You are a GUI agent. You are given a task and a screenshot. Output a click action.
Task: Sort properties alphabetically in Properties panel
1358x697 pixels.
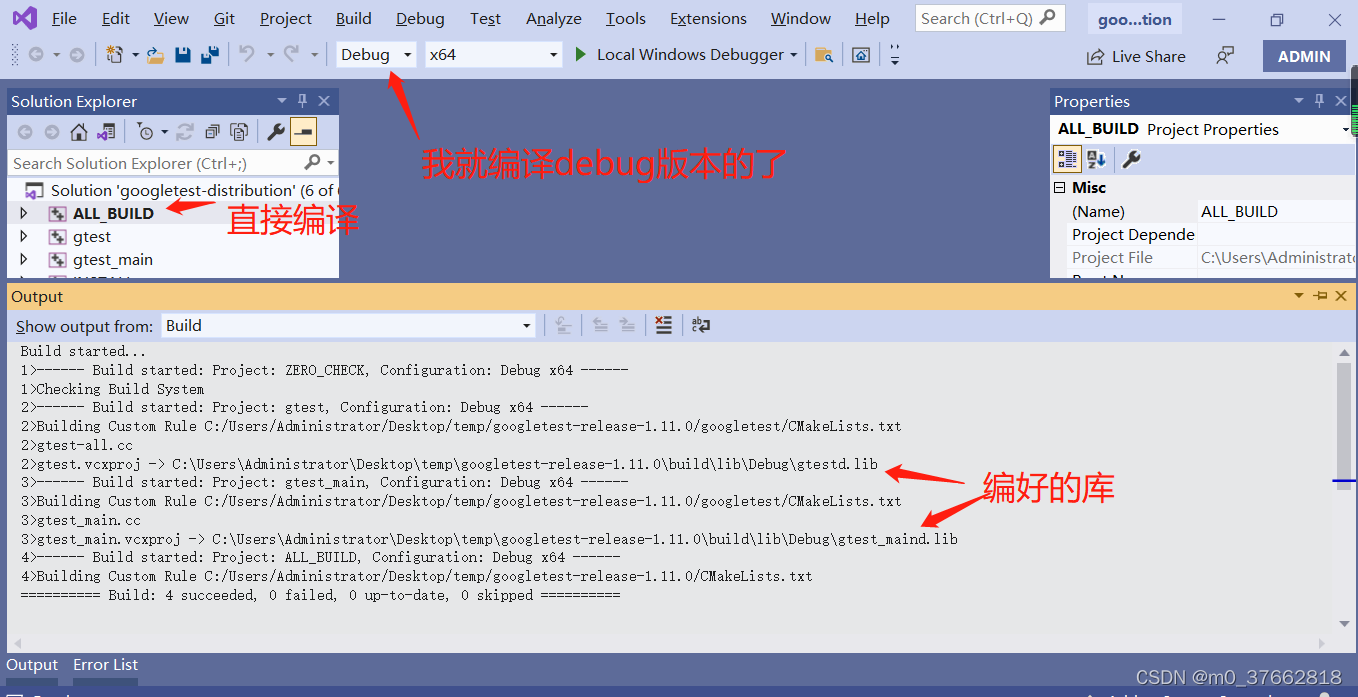(1097, 159)
